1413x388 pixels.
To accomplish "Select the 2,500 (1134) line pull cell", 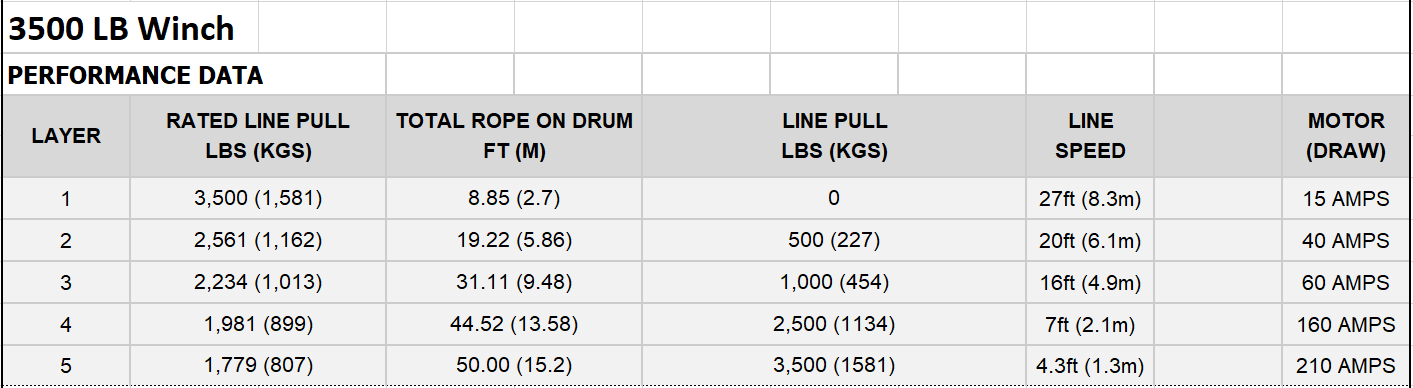I will (834, 325).
